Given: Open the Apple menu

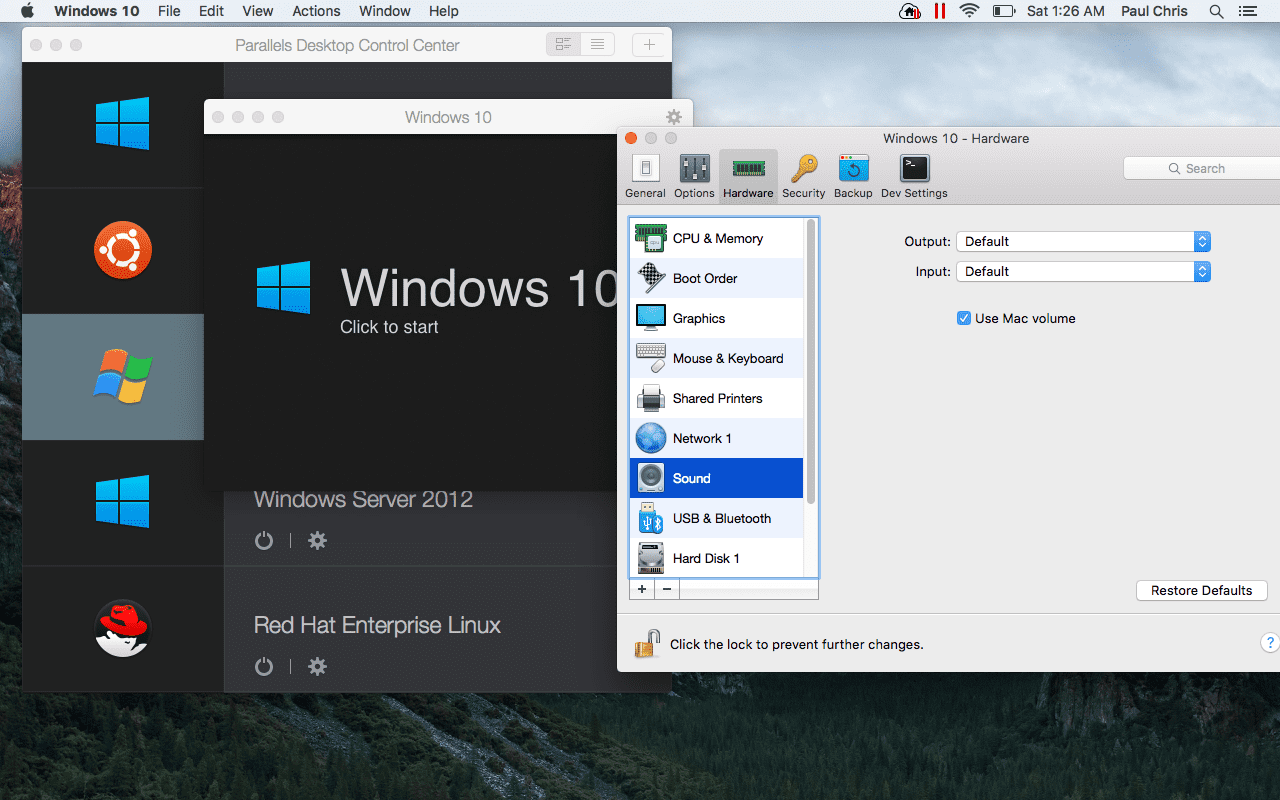Looking at the screenshot, I should [27, 11].
